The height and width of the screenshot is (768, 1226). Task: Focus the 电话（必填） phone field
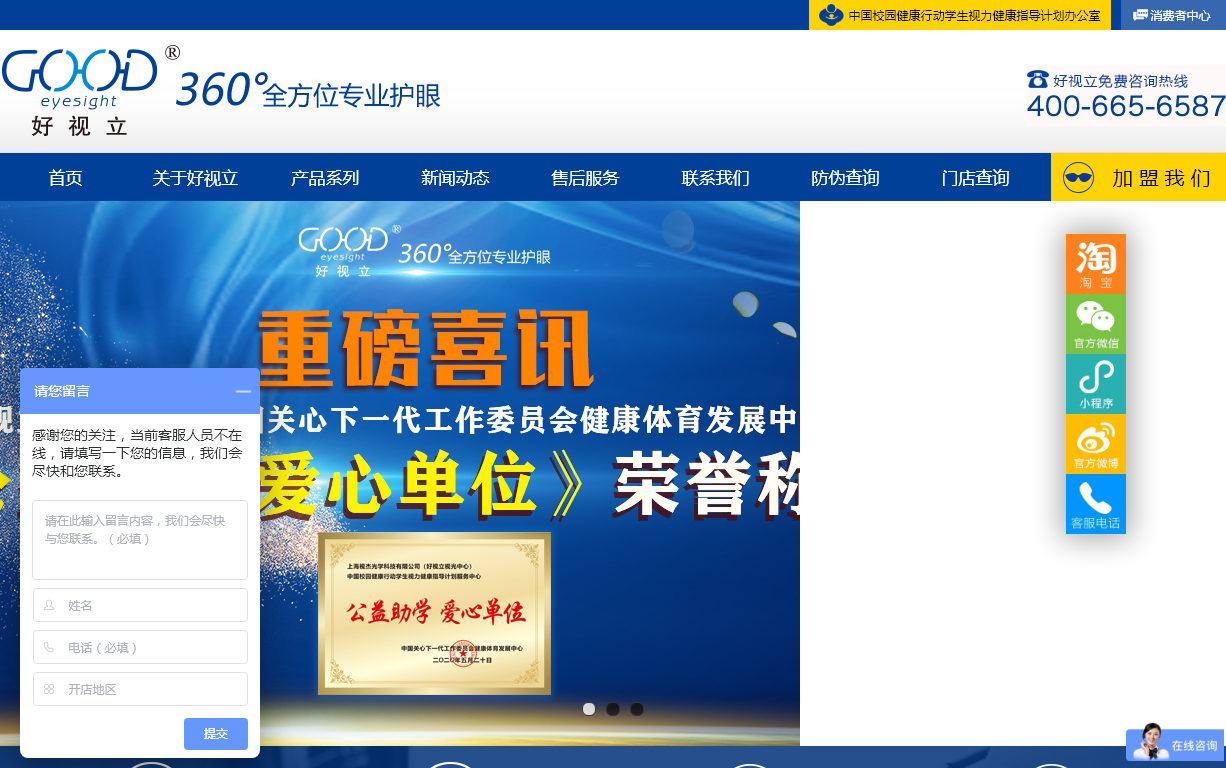point(140,647)
